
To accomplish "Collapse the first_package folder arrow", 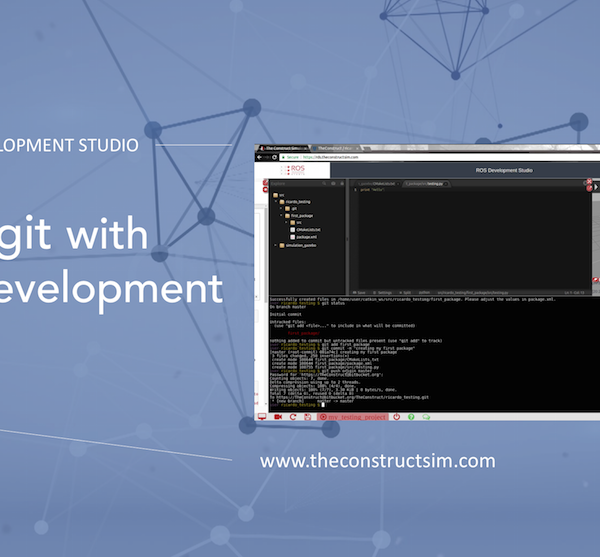I will point(281,216).
